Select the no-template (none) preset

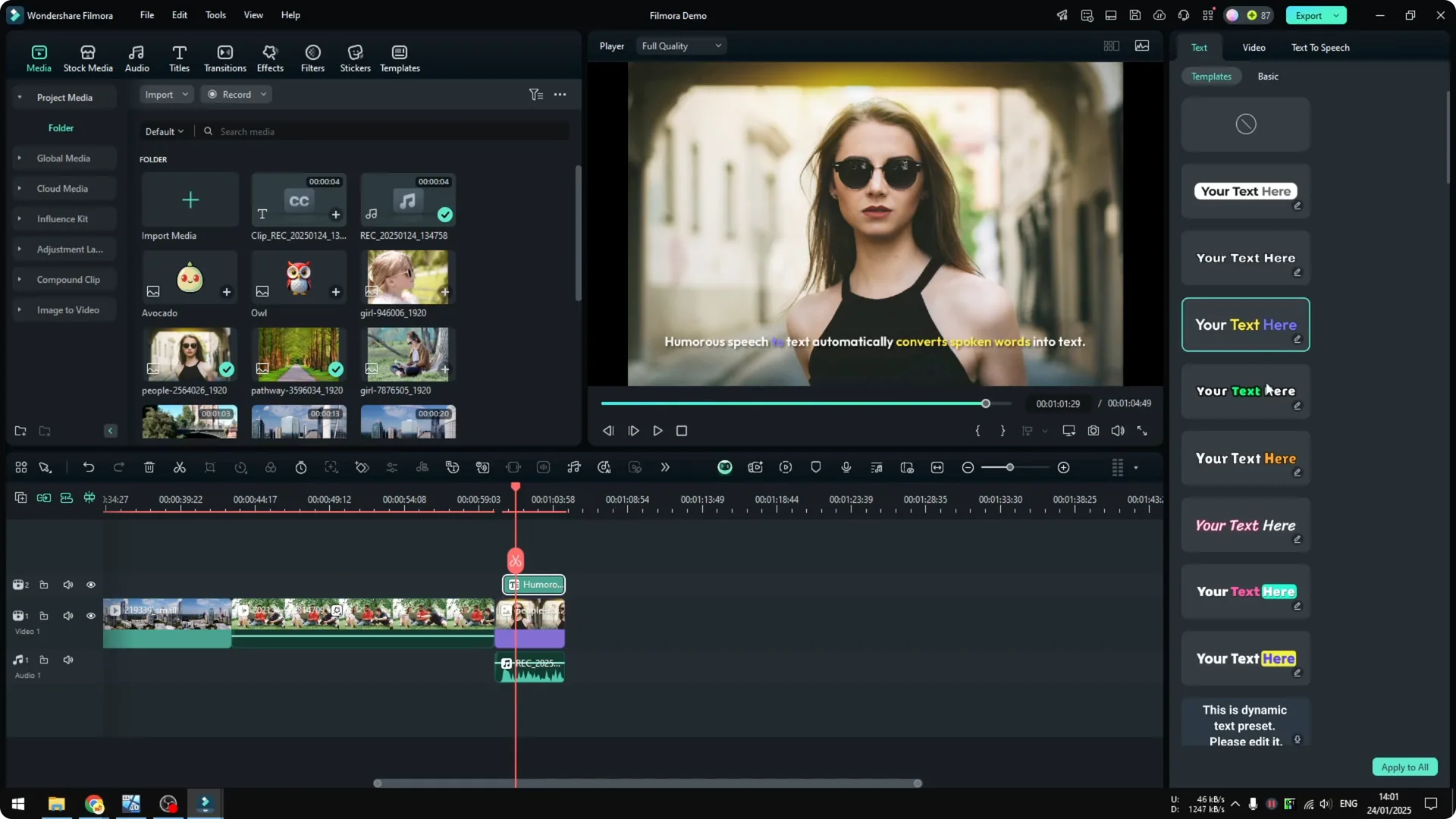(1245, 124)
